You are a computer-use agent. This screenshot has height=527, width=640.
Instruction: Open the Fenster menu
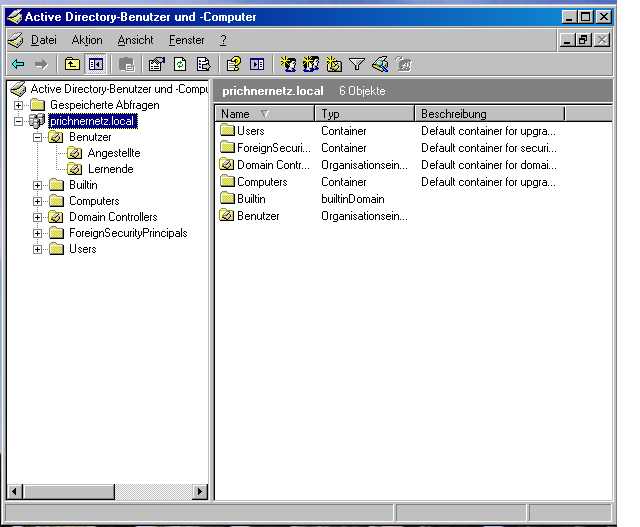(x=187, y=40)
